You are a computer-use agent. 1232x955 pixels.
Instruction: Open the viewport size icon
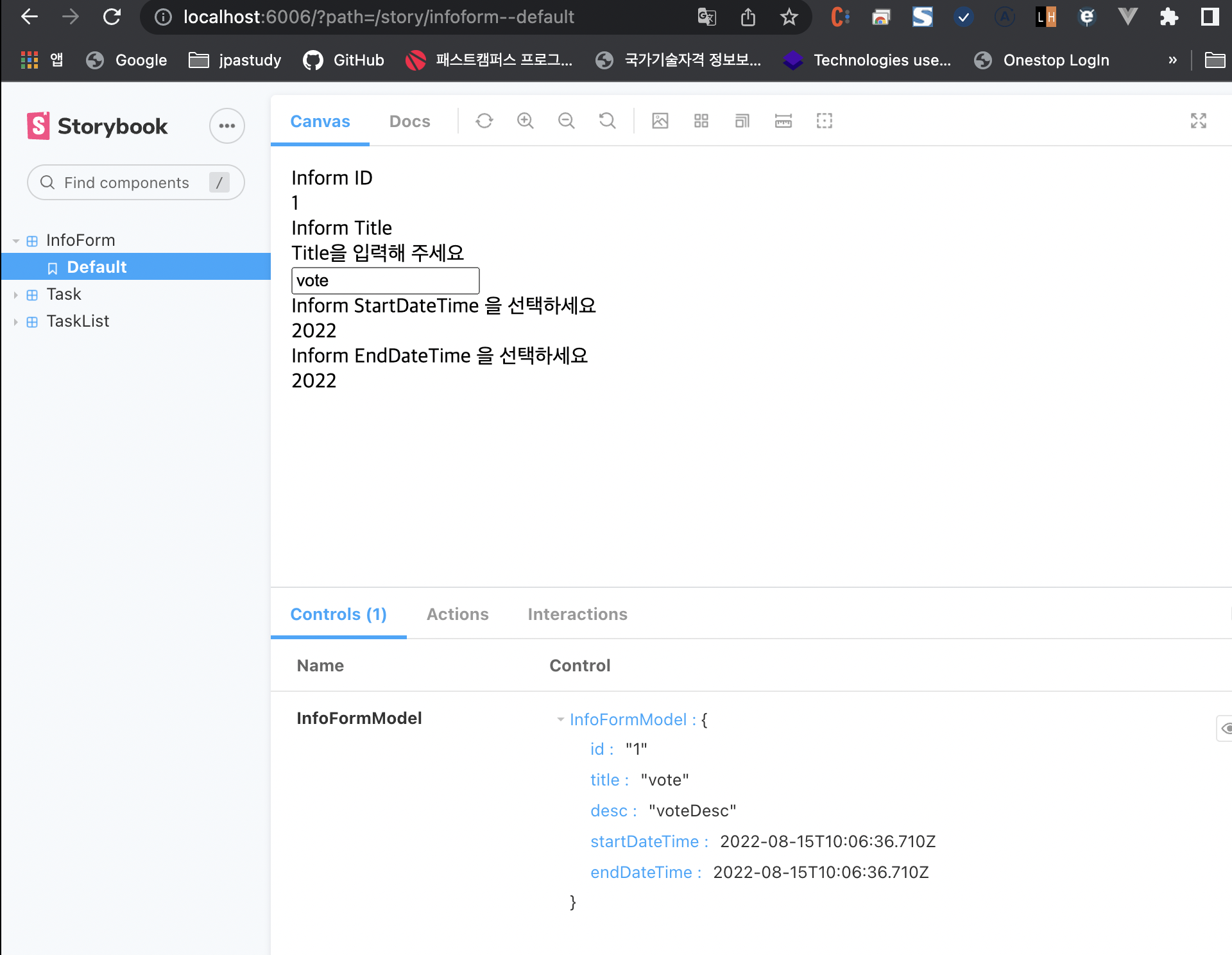[742, 121]
